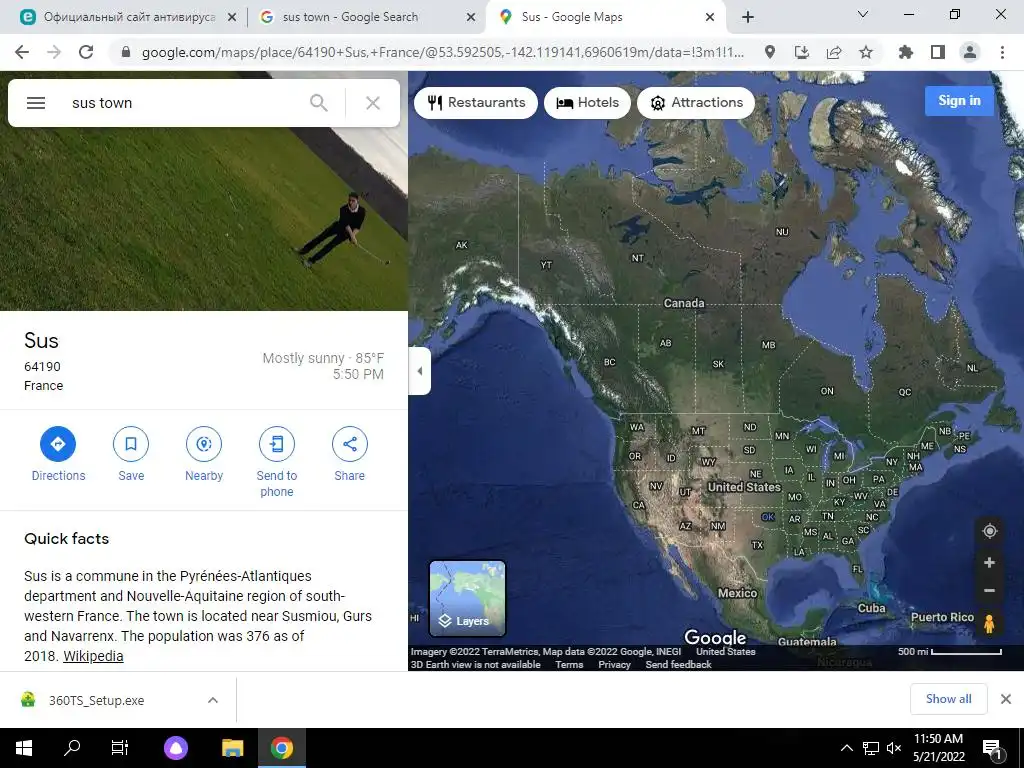Open Privacy link on map footer
This screenshot has height=768, width=1024.
[614, 664]
